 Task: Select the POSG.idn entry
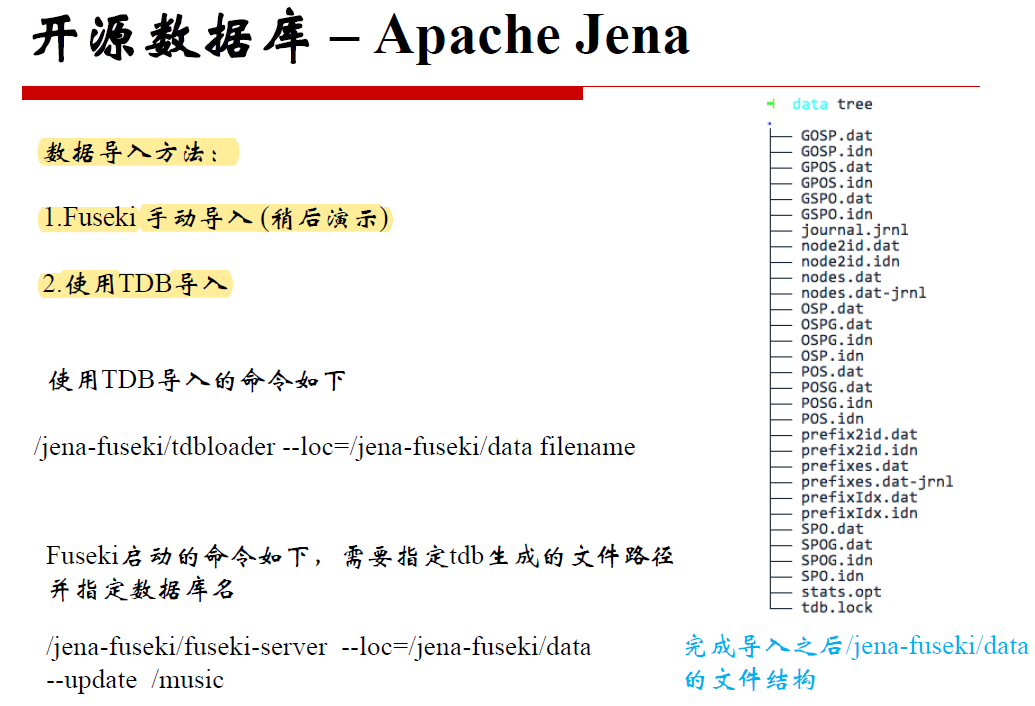(837, 403)
